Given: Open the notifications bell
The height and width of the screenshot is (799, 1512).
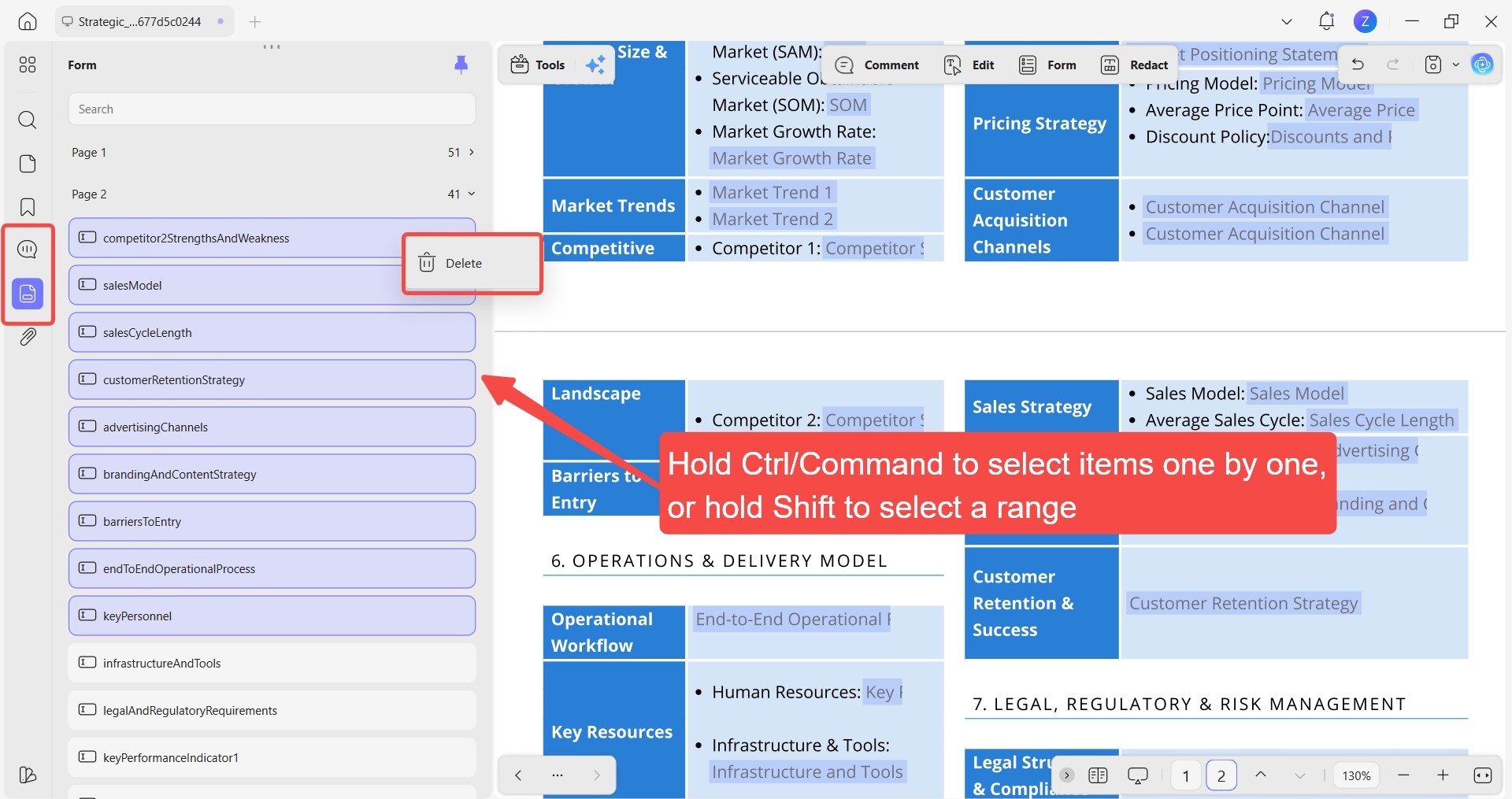Looking at the screenshot, I should tap(1327, 21).
